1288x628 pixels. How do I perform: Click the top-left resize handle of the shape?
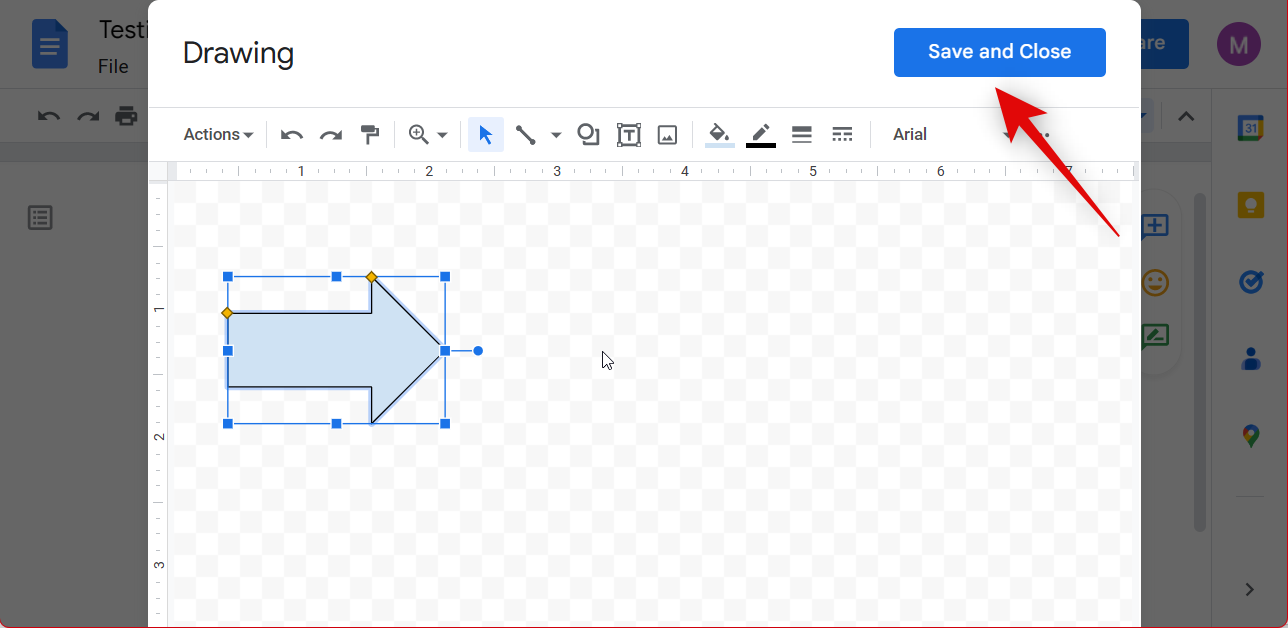(228, 277)
